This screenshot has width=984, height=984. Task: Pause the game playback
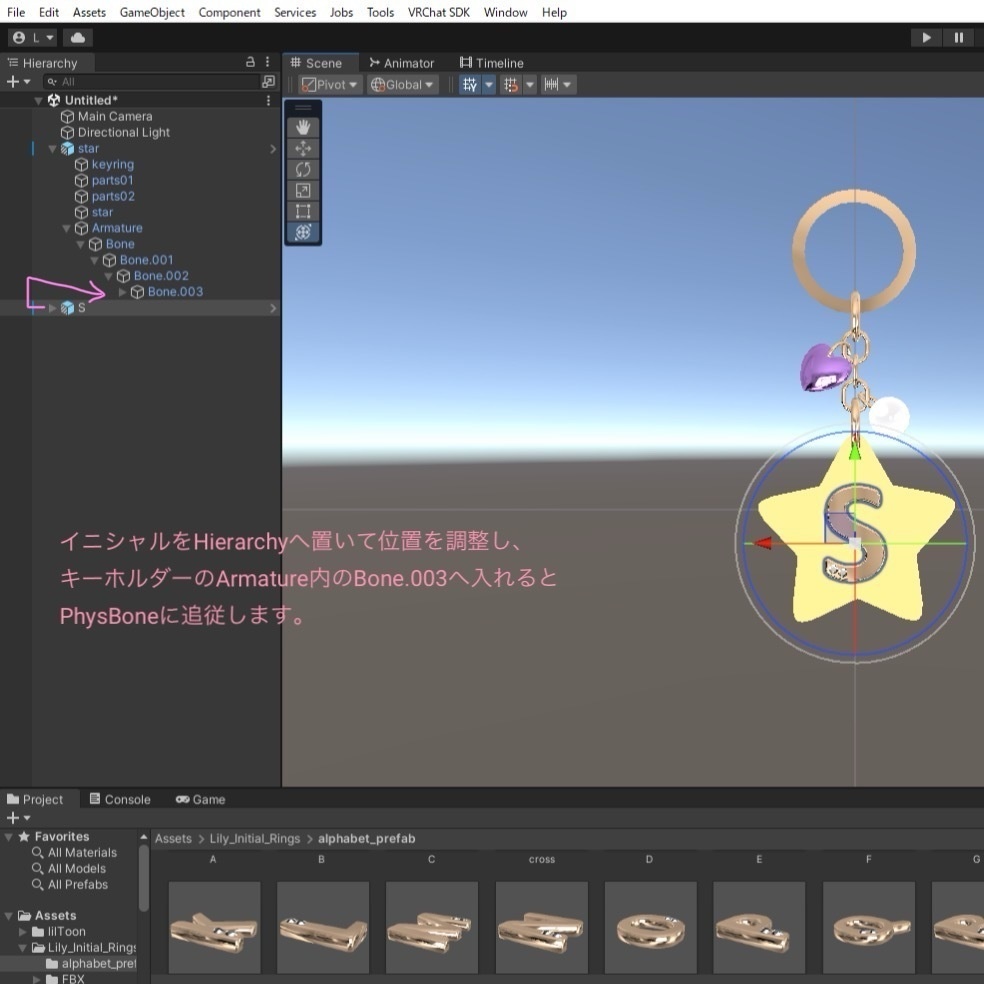[957, 36]
